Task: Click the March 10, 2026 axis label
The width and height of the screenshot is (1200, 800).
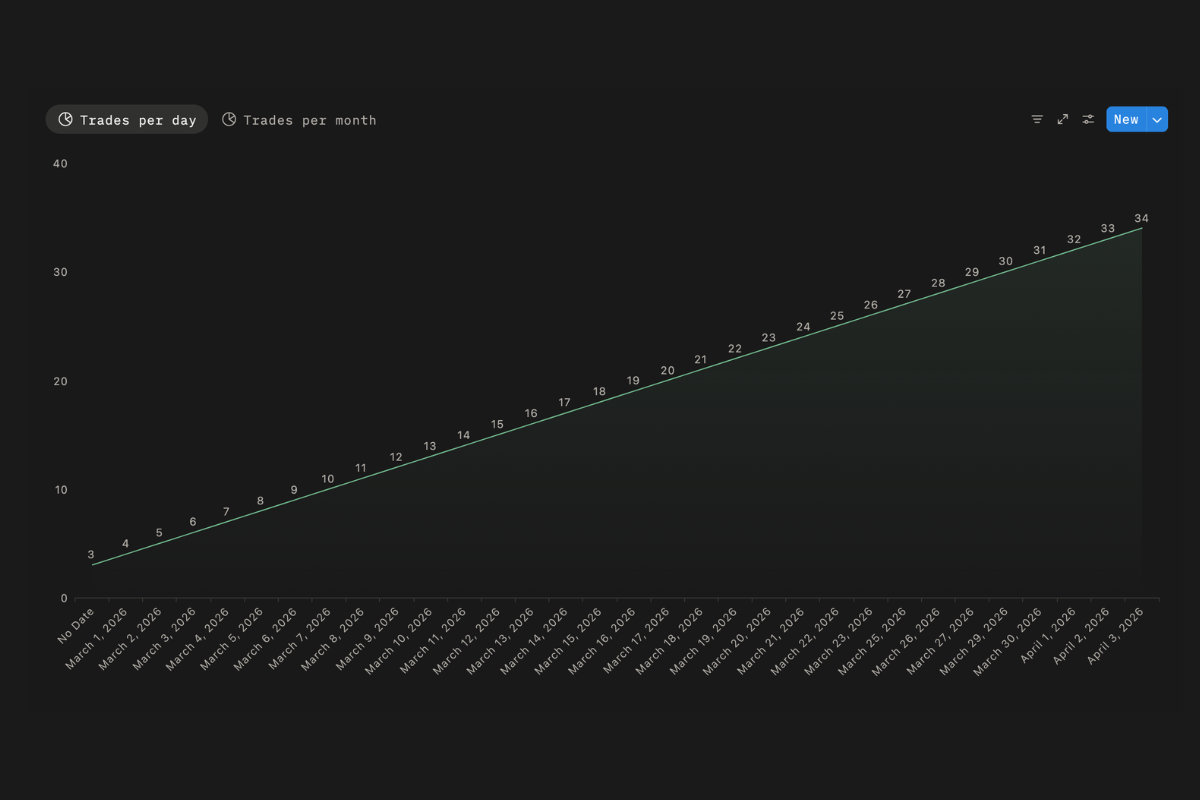Action: point(400,641)
